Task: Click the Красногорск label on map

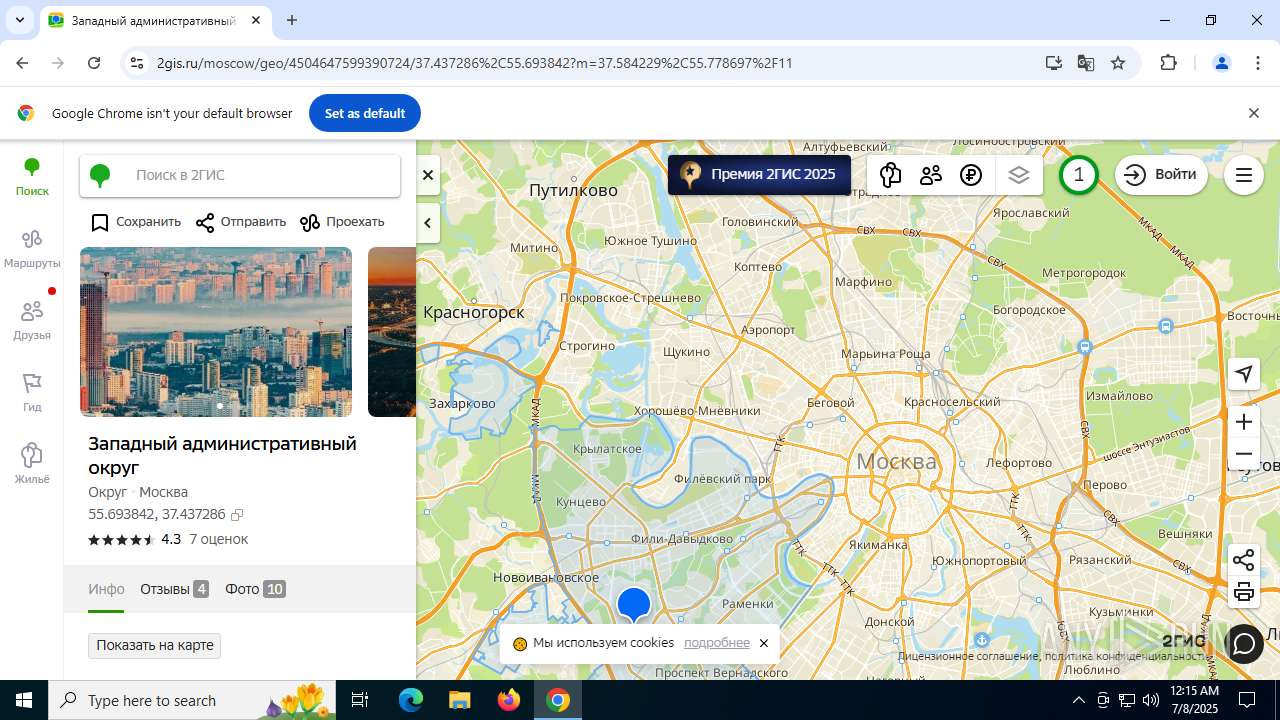Action: (x=474, y=313)
